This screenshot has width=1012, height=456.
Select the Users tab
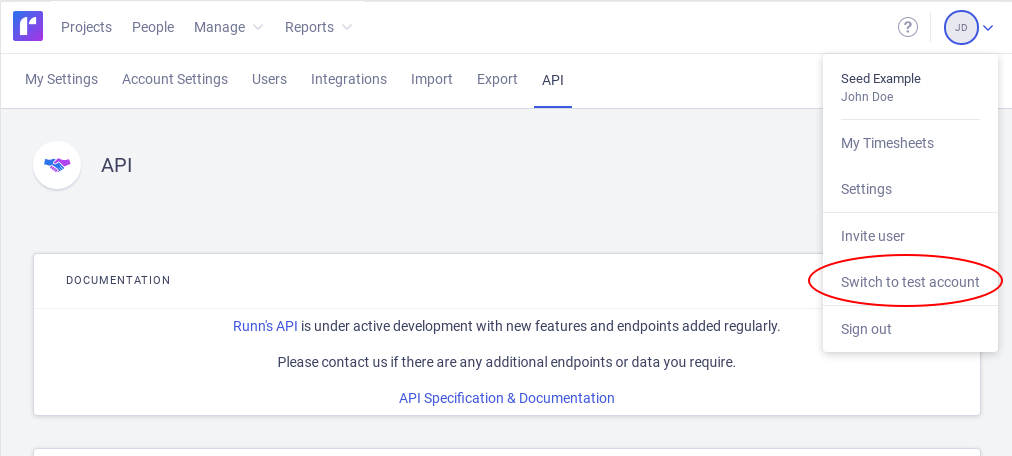pos(269,79)
